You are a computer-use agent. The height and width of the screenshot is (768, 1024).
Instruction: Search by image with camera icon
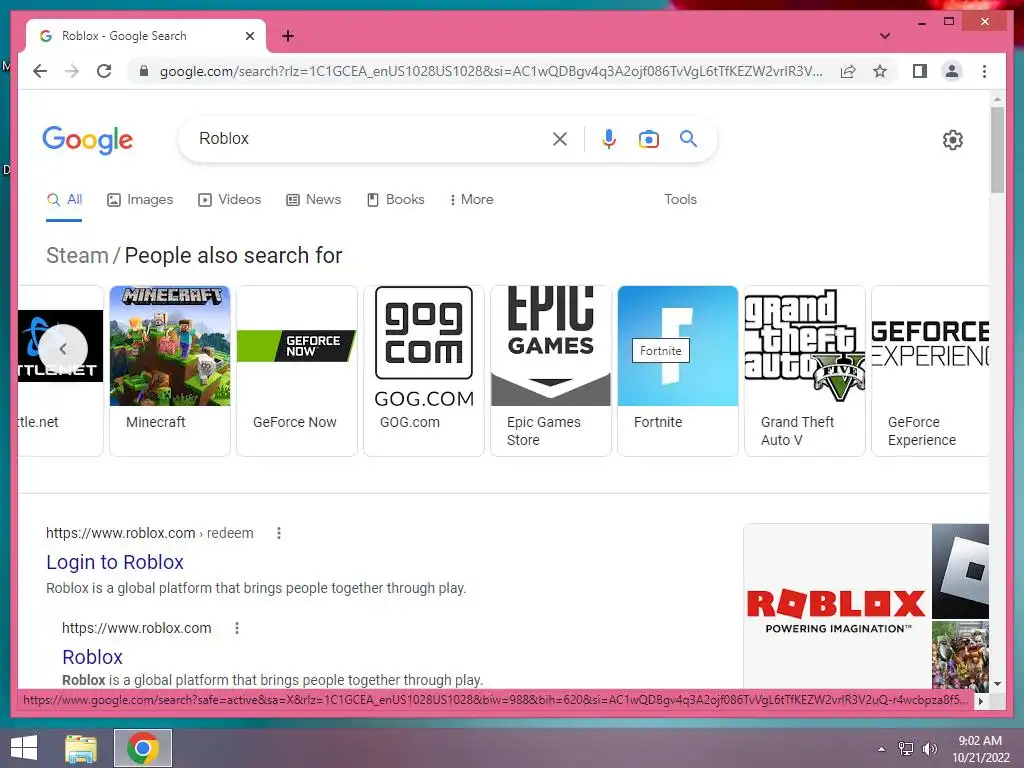tap(648, 139)
